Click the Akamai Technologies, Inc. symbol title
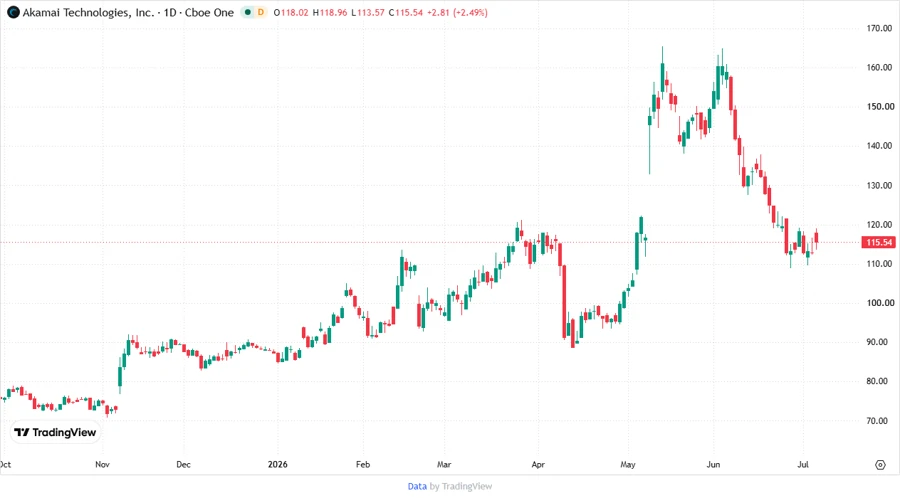 pos(88,12)
